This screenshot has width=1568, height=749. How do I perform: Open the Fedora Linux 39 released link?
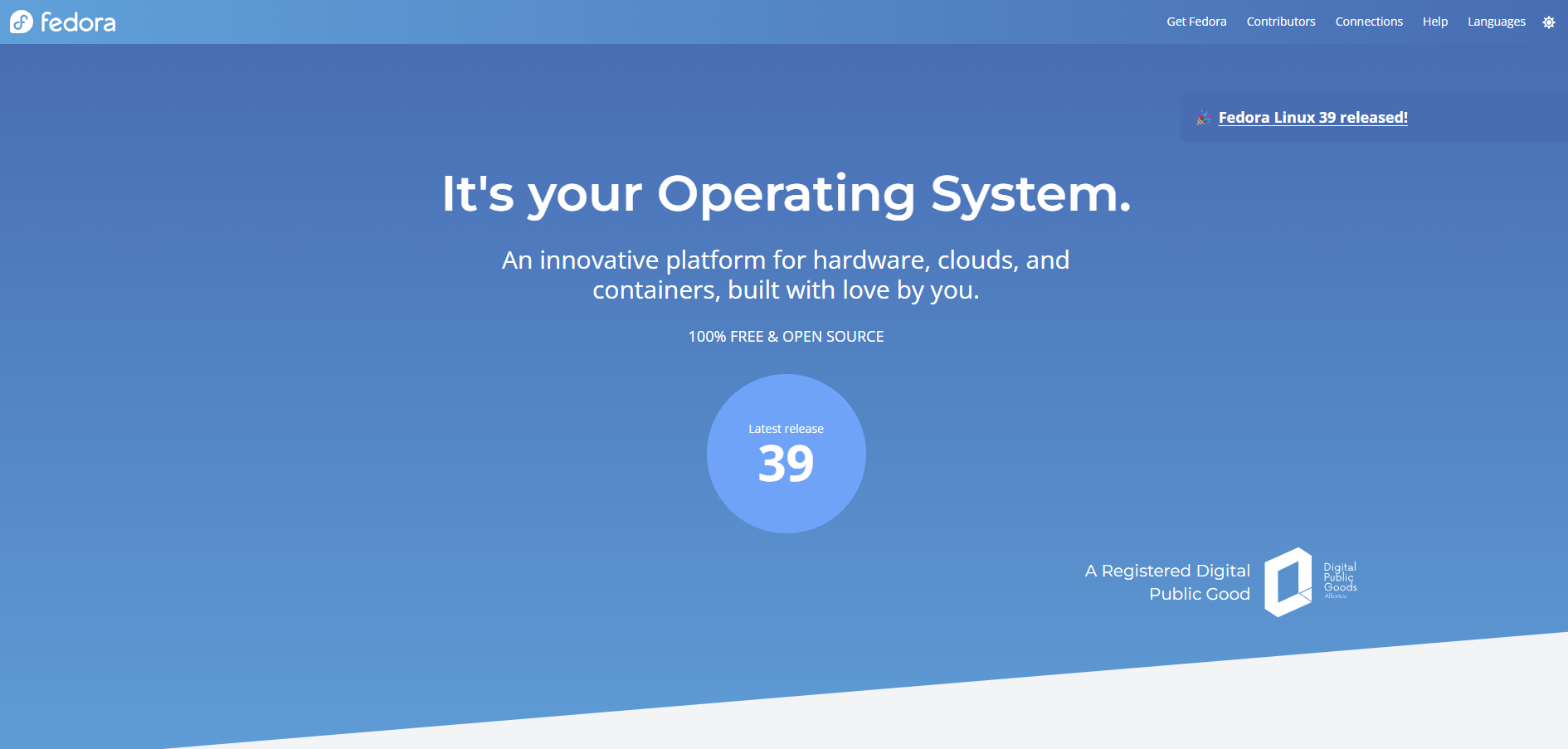click(1312, 118)
